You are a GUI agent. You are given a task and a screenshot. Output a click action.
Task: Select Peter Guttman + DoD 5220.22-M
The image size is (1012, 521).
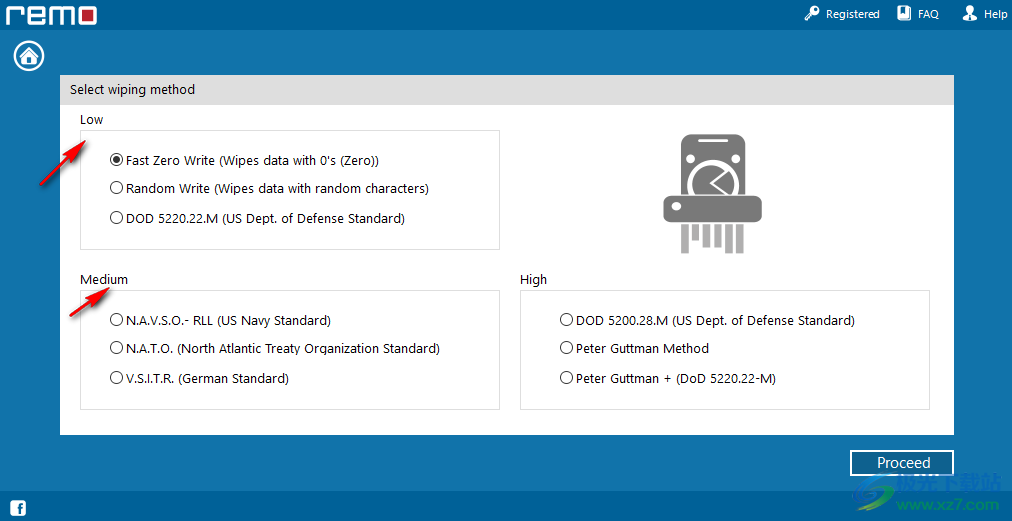pos(668,378)
